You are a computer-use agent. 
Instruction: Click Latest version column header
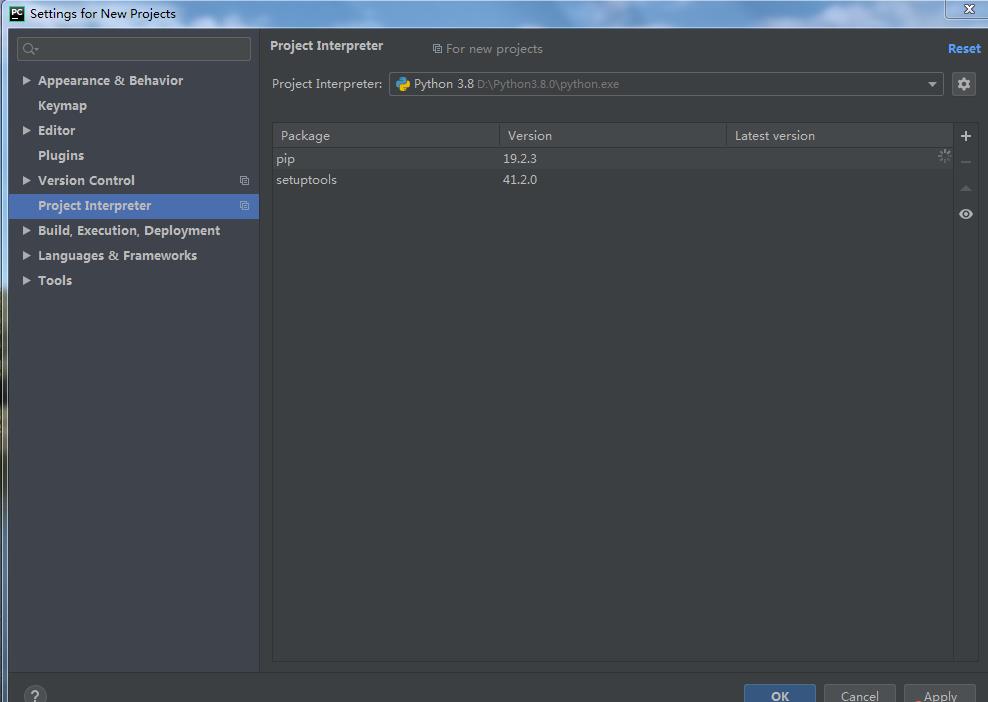(x=839, y=135)
